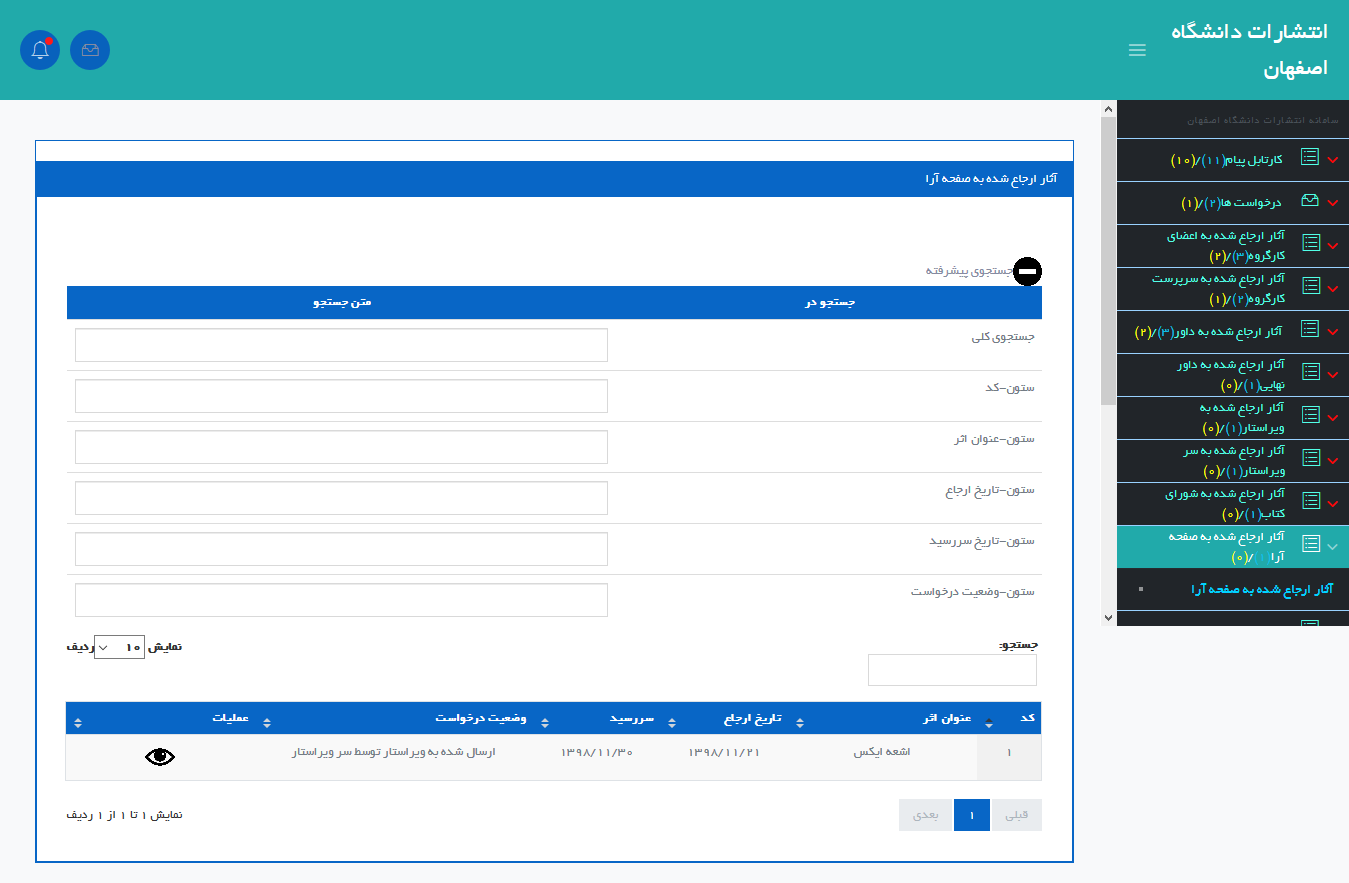Screen dimensions: 1349x883
Task: Click list icon beside آثار ارجاع شده به داور
Action: [1309, 329]
